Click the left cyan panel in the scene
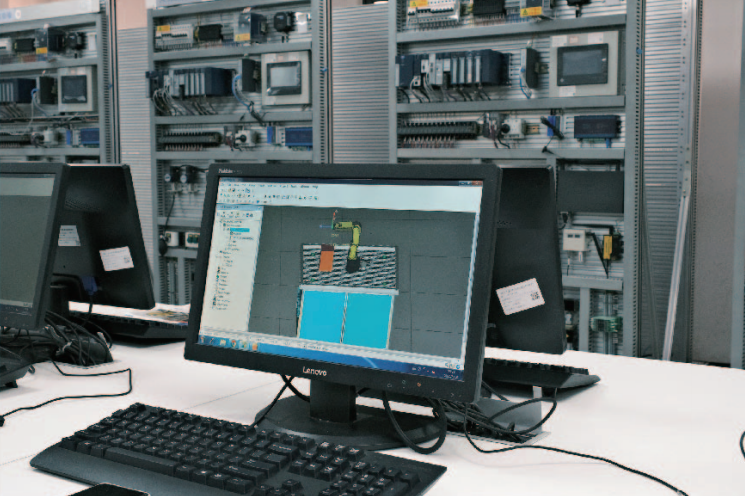The width and height of the screenshot is (745, 496). point(322,317)
